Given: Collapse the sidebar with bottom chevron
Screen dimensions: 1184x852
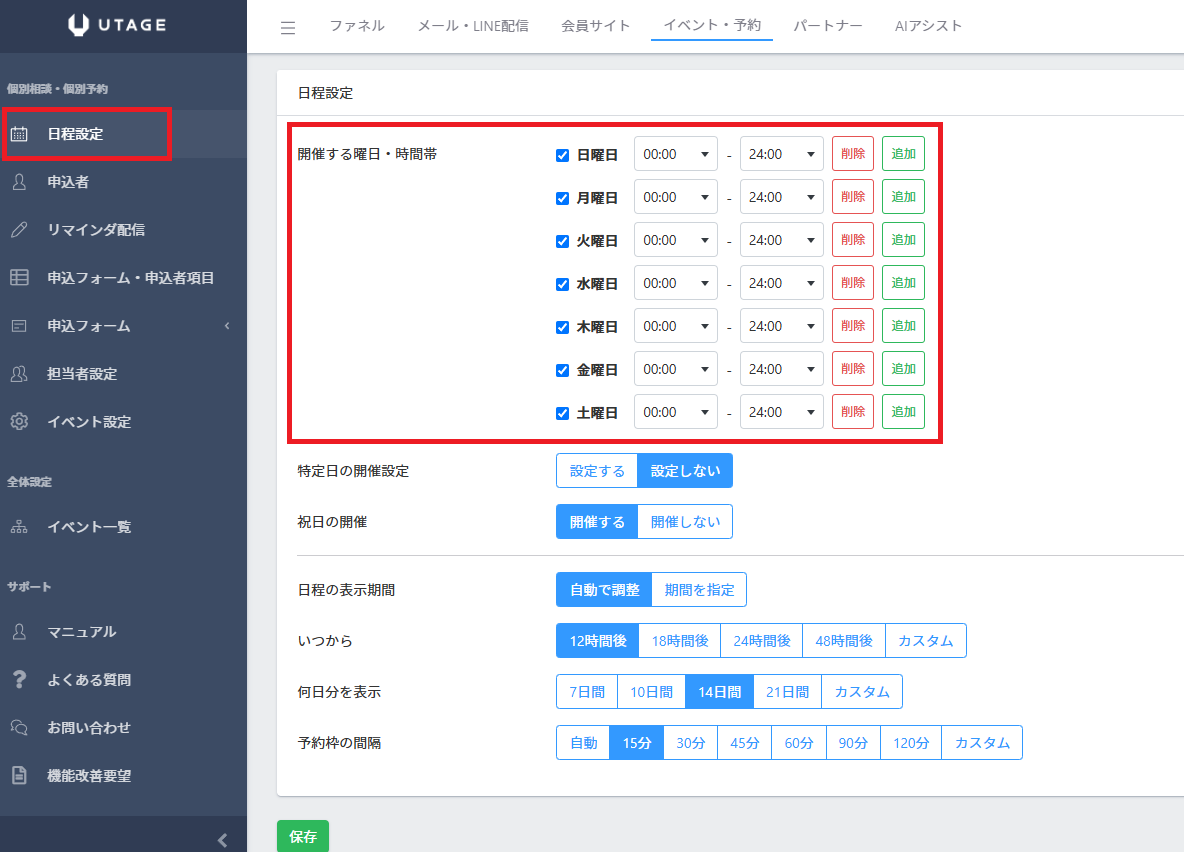Looking at the screenshot, I should click(222, 839).
